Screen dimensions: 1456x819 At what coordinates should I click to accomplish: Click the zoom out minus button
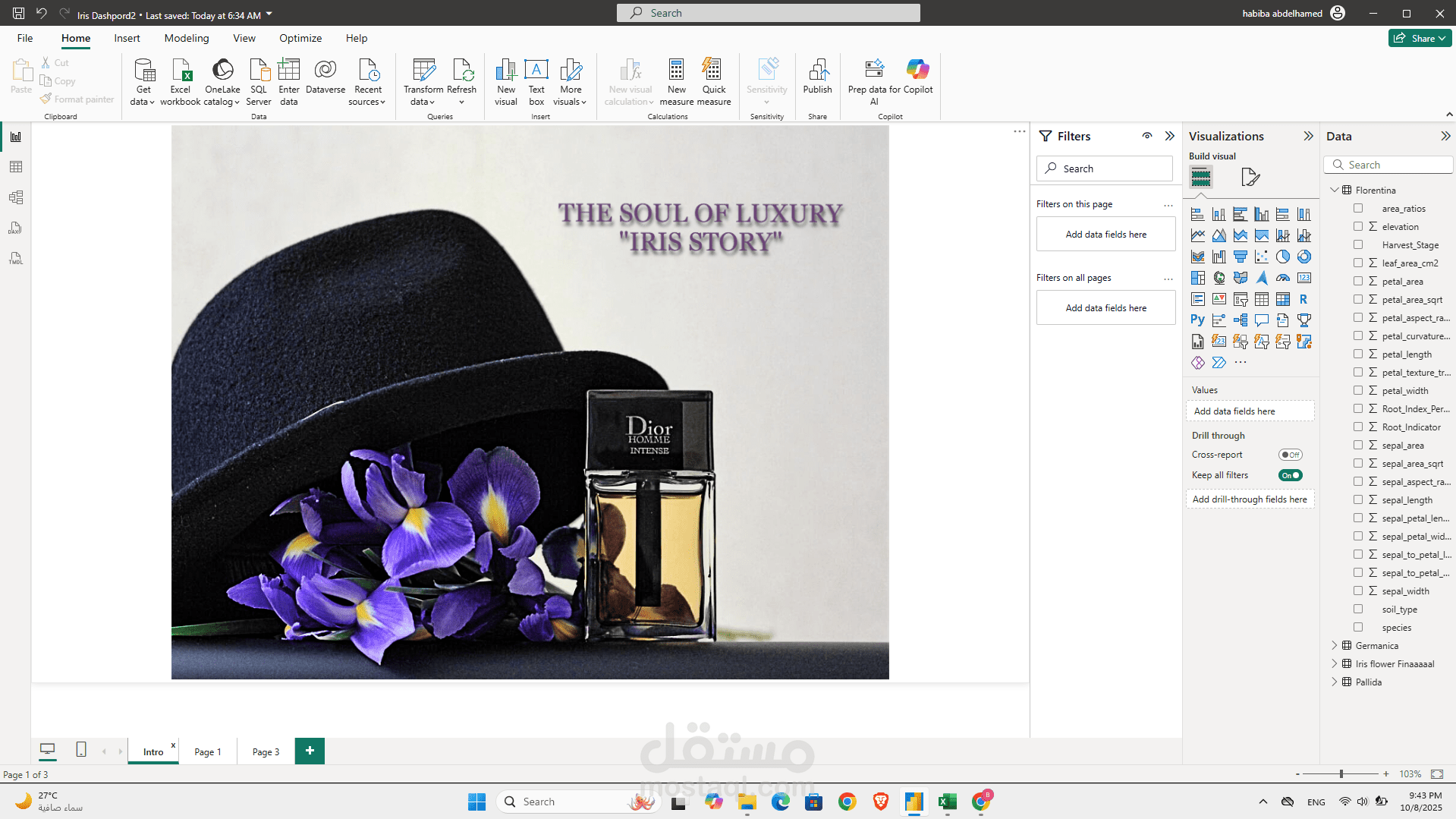point(1297,774)
